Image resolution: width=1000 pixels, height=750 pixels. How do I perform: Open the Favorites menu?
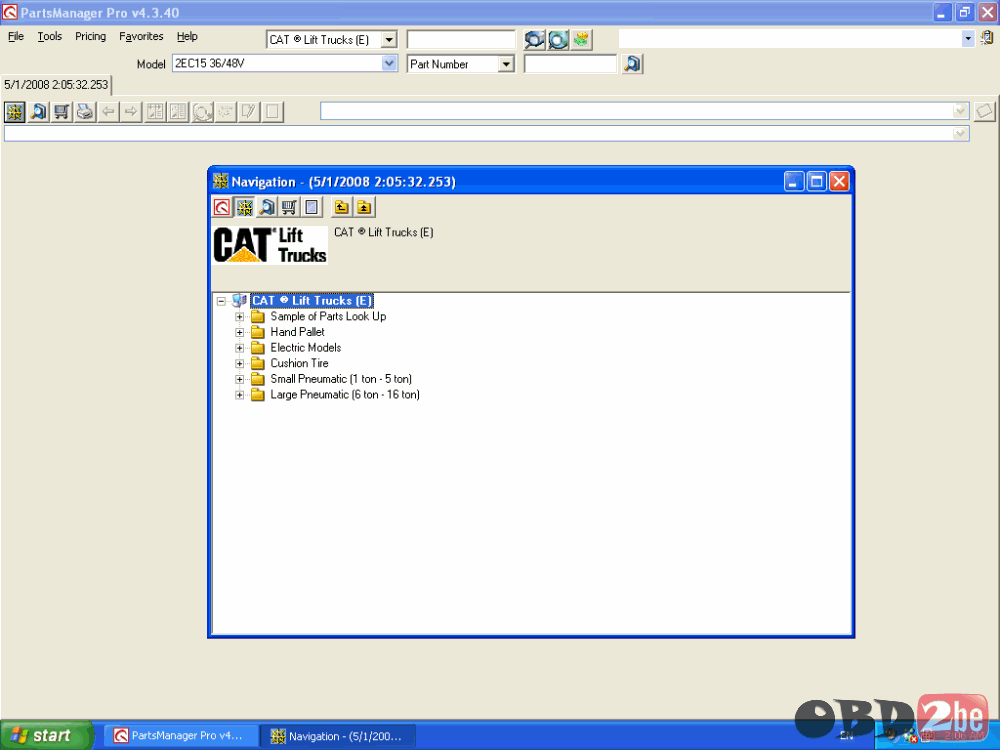(x=141, y=36)
